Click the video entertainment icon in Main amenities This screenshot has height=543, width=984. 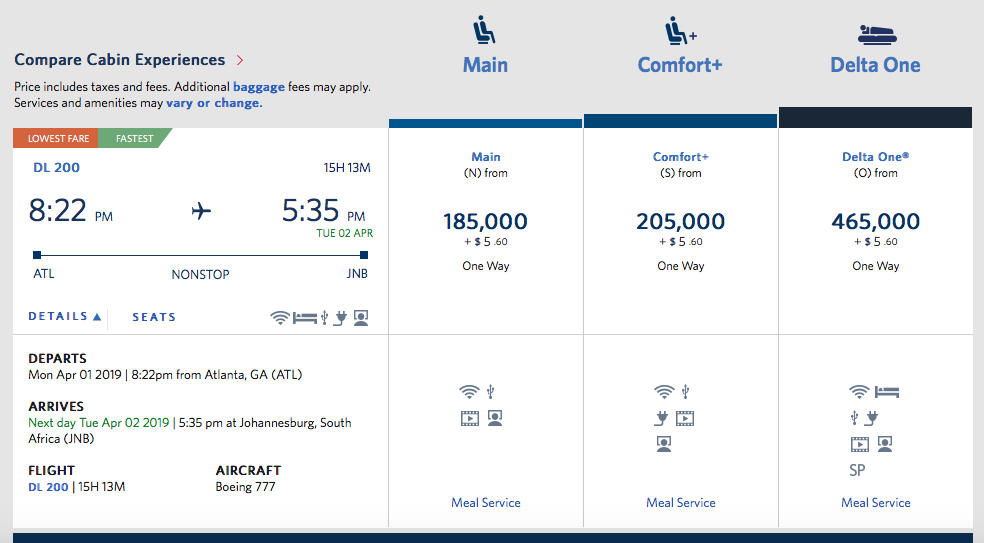pyautogui.click(x=470, y=418)
